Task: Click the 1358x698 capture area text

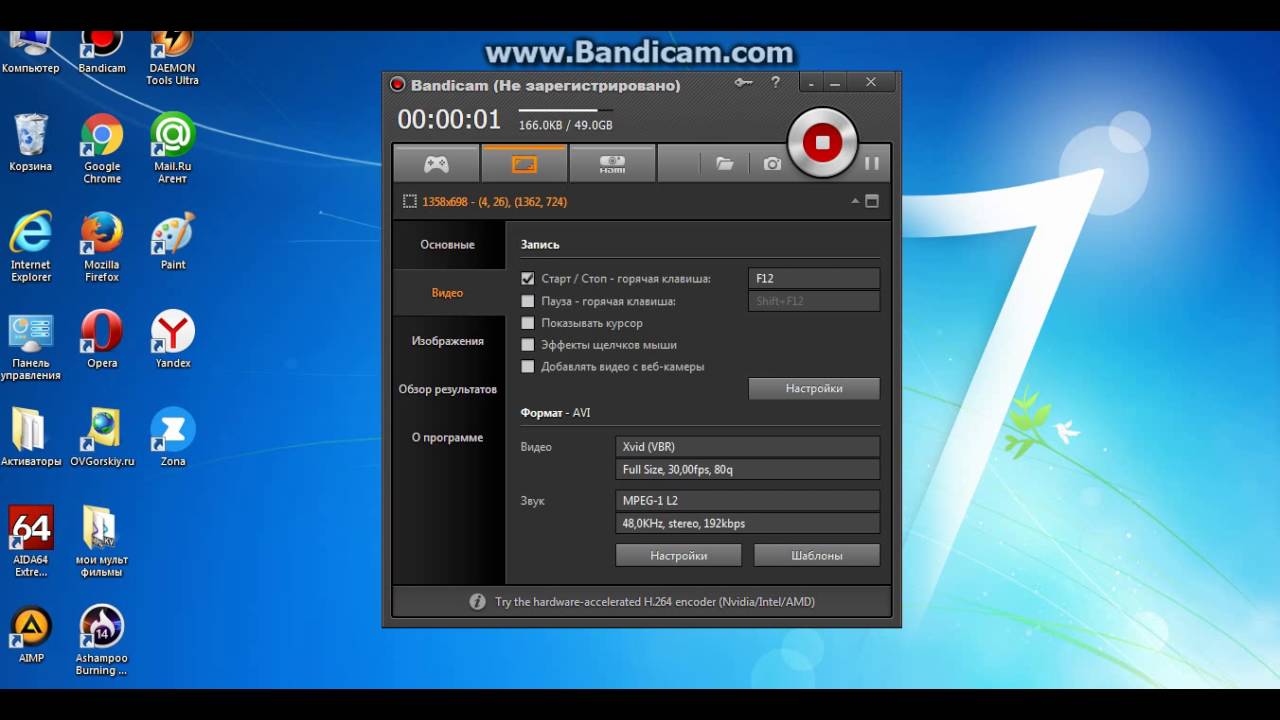Action: click(x=494, y=202)
